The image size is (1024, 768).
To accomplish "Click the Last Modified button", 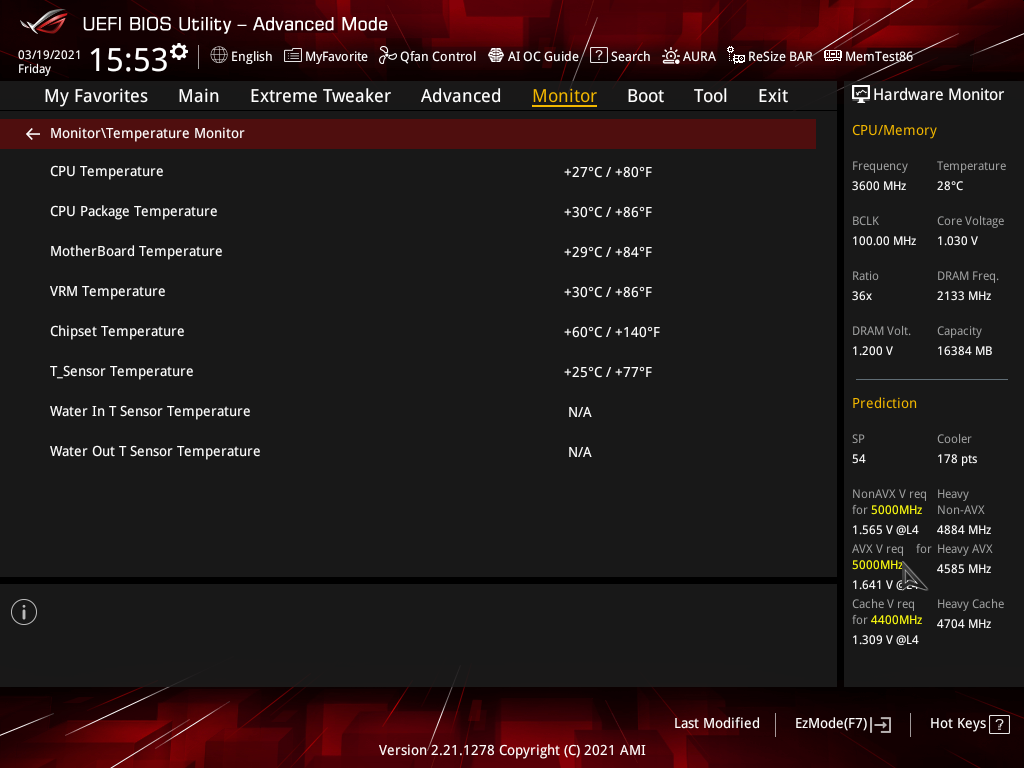I will click(x=716, y=724).
